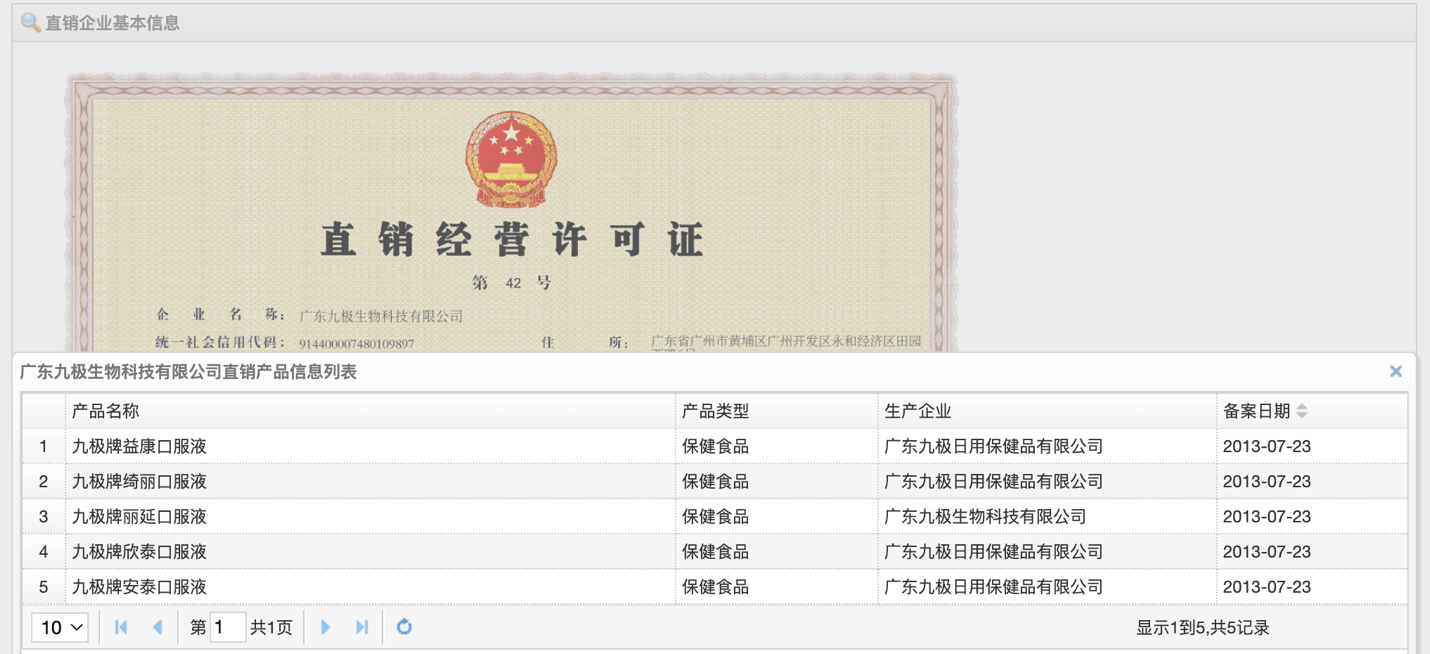The width and height of the screenshot is (1430, 654).
Task: Go to next page of product list
Action: click(325, 627)
